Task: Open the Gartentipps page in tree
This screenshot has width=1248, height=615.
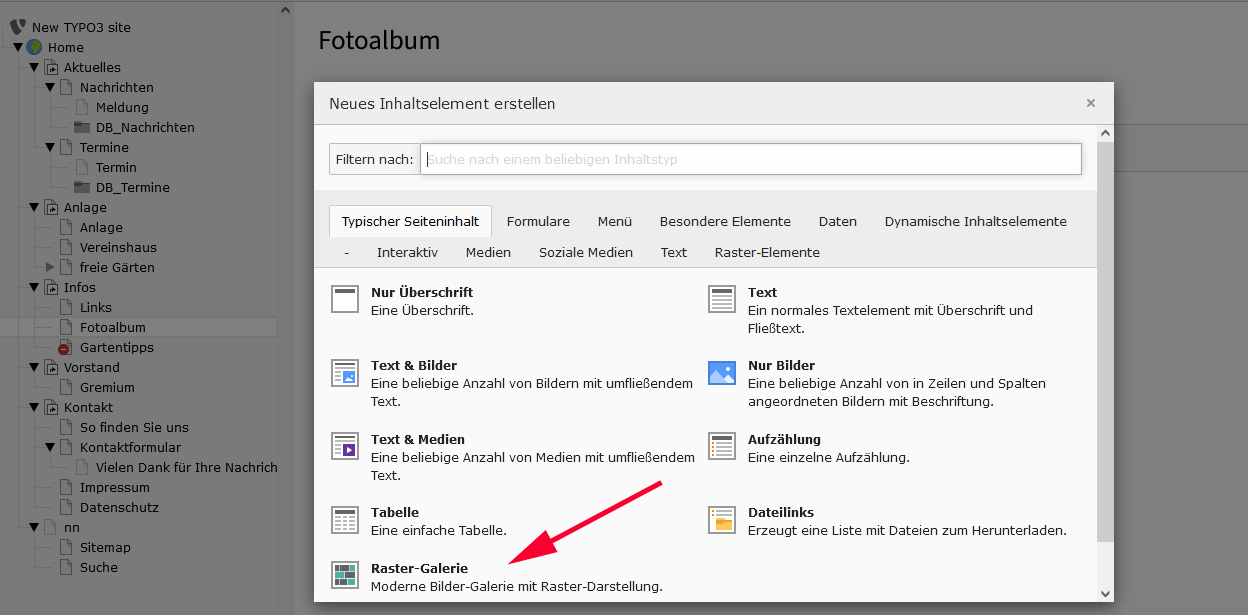Action: (116, 347)
